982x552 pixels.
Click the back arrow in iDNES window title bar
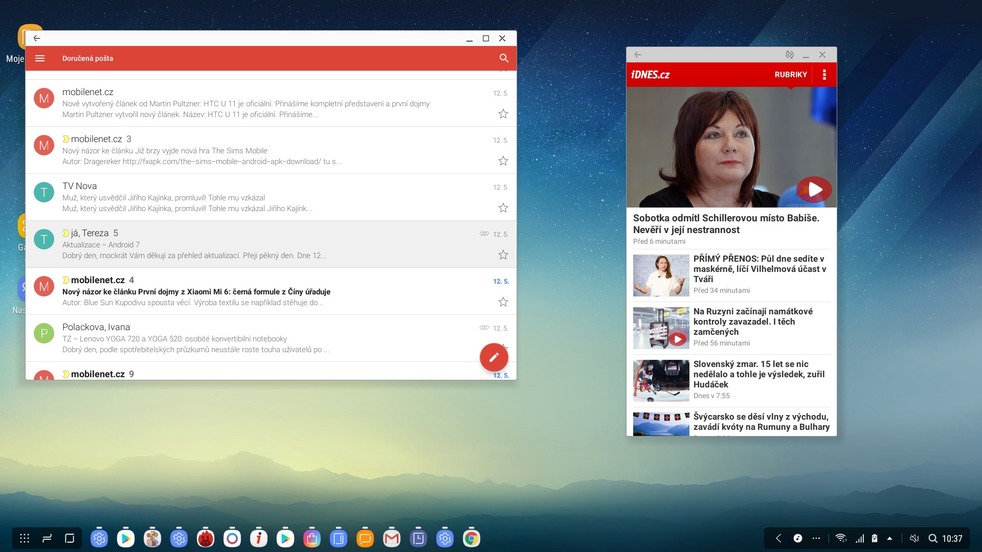[638, 55]
